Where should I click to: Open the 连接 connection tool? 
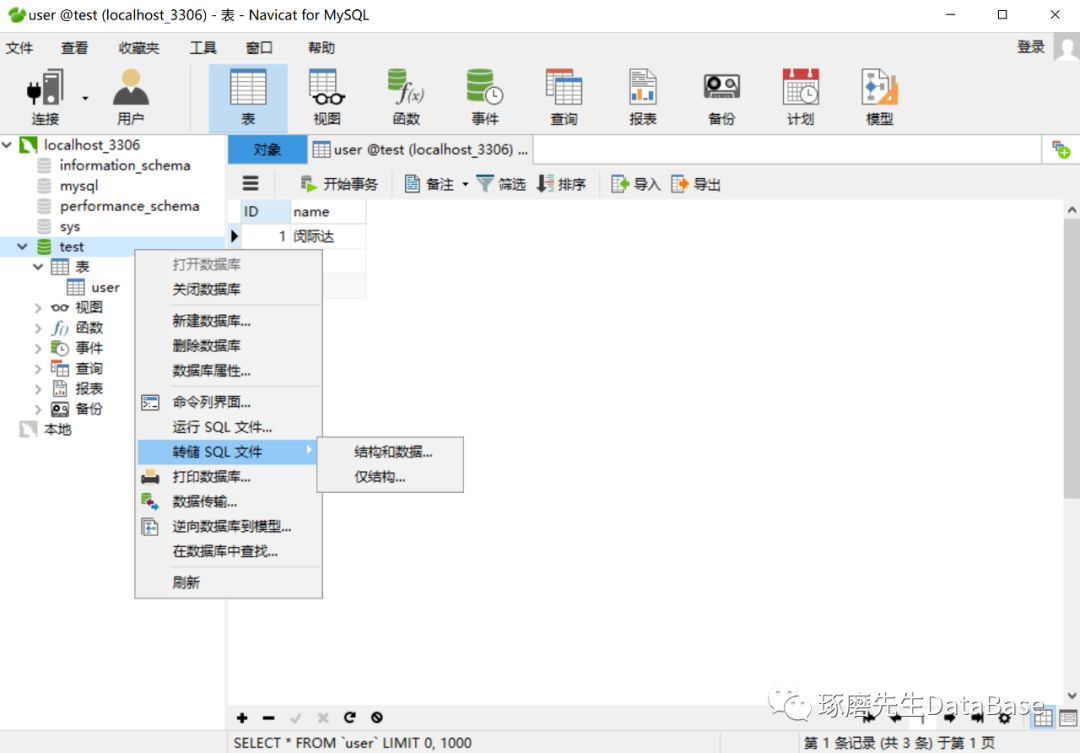coord(45,97)
